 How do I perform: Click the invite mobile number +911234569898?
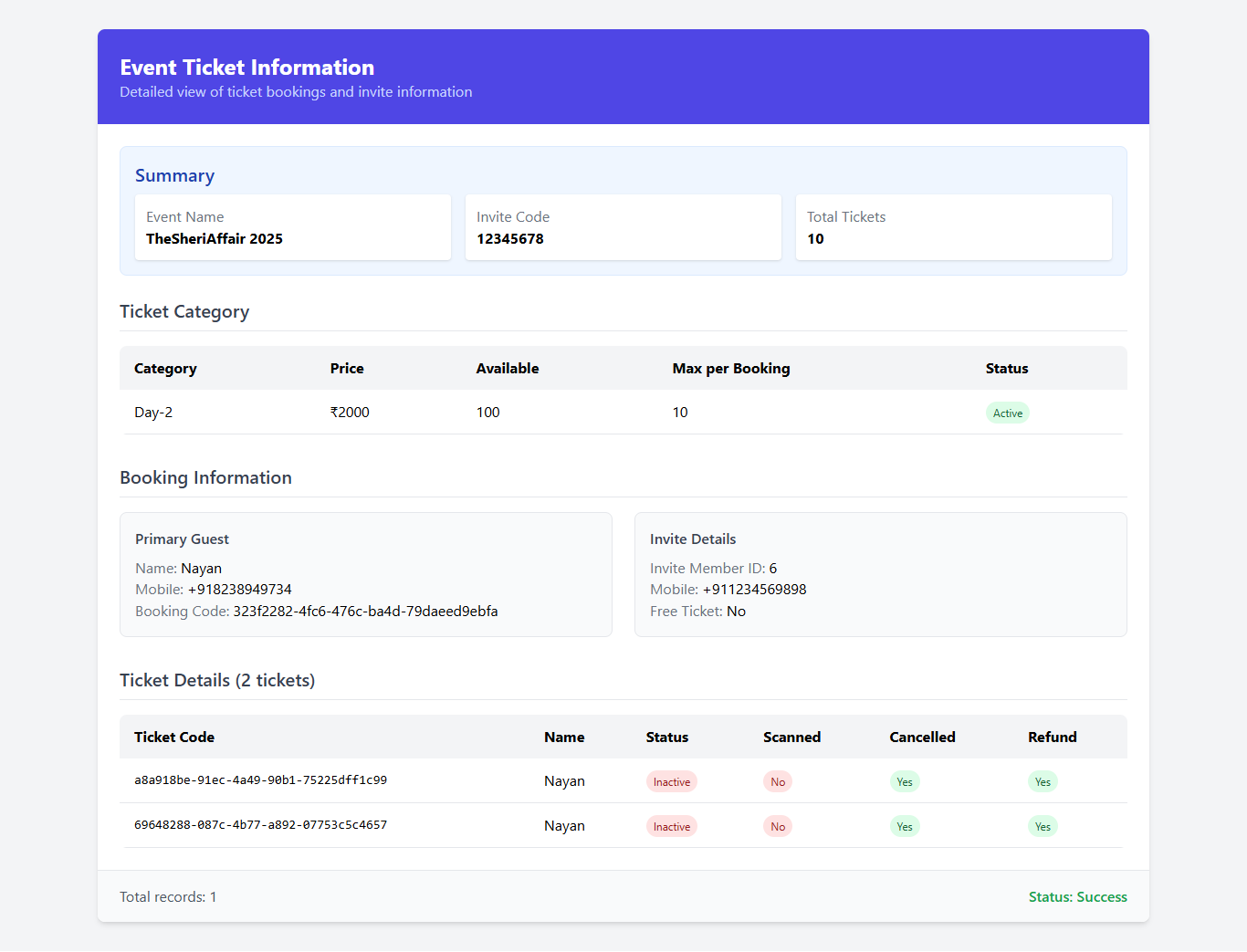(754, 590)
